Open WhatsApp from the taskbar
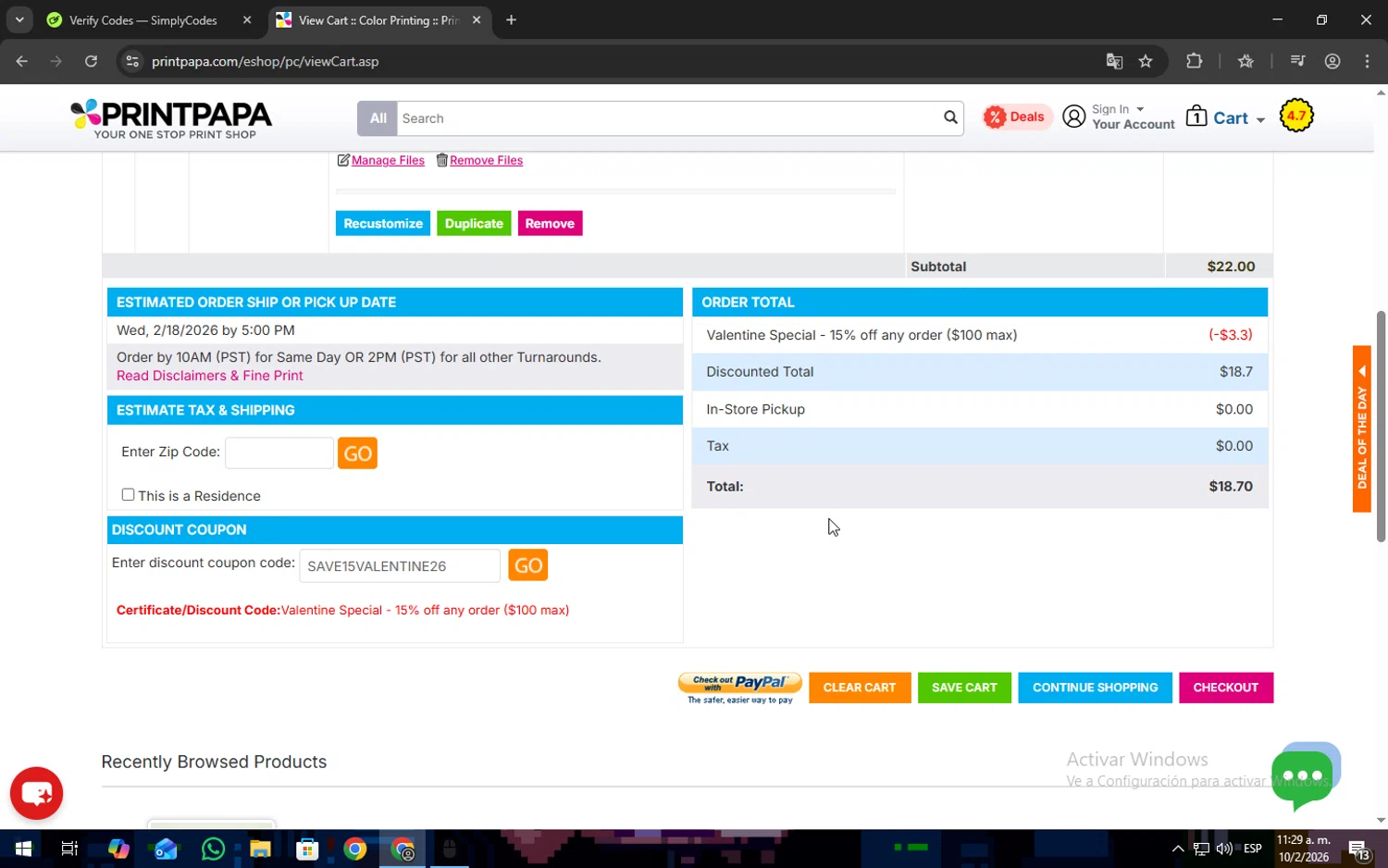Screen dimensions: 1388x868 [x=213, y=849]
